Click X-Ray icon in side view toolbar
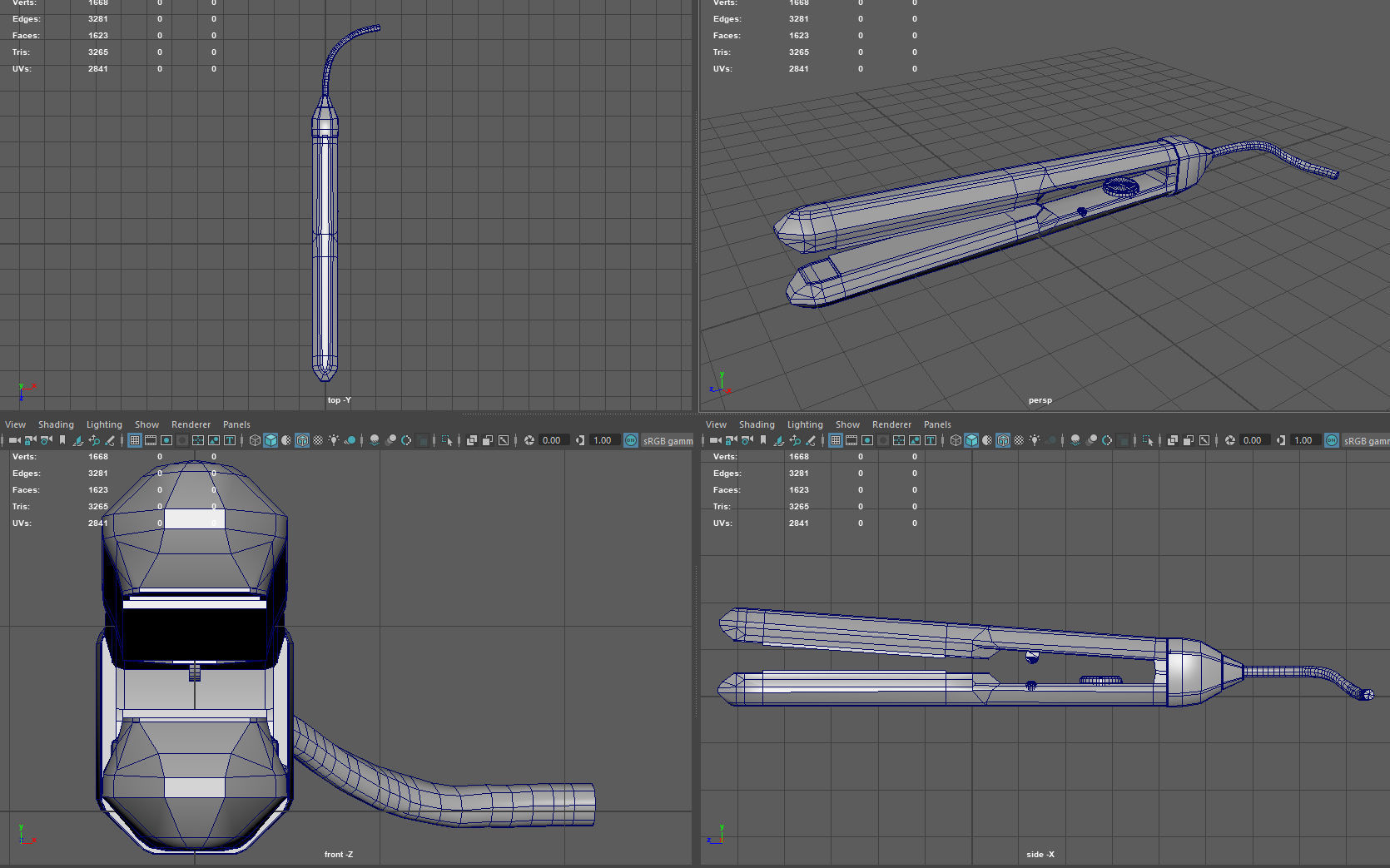The height and width of the screenshot is (868, 1390). point(1173,440)
